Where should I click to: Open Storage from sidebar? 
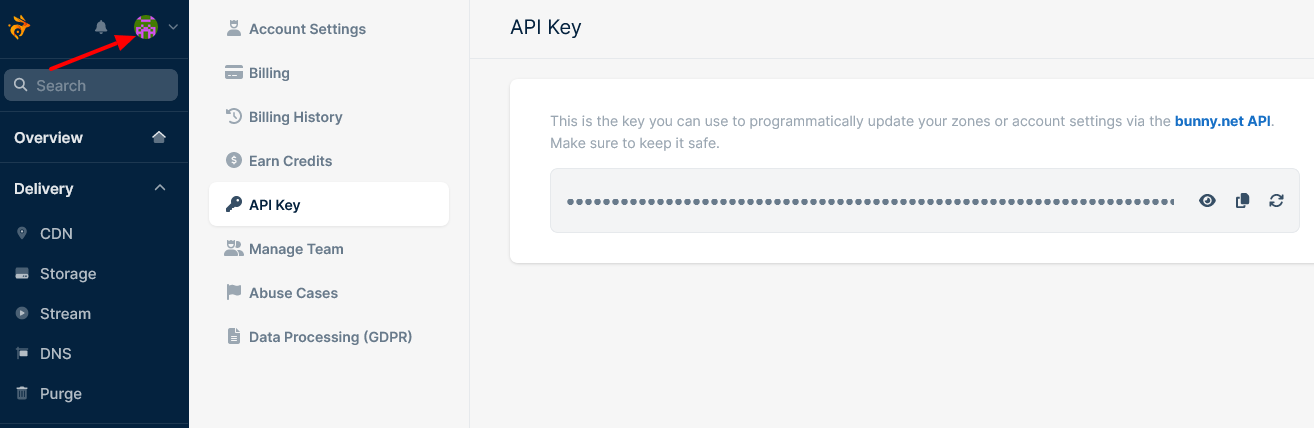coord(68,274)
